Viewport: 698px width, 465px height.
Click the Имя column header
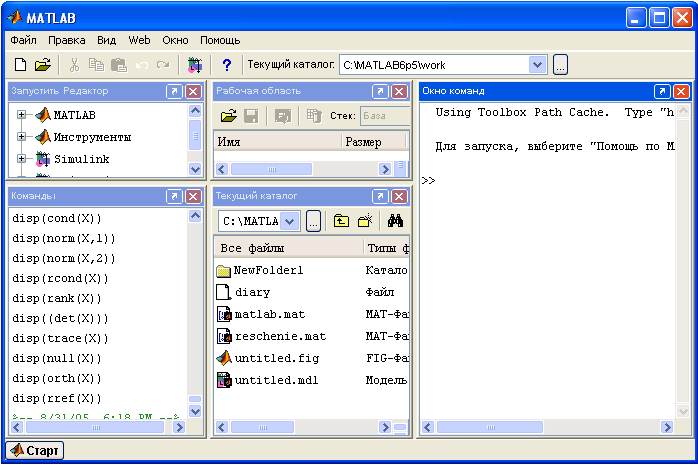[x=278, y=142]
